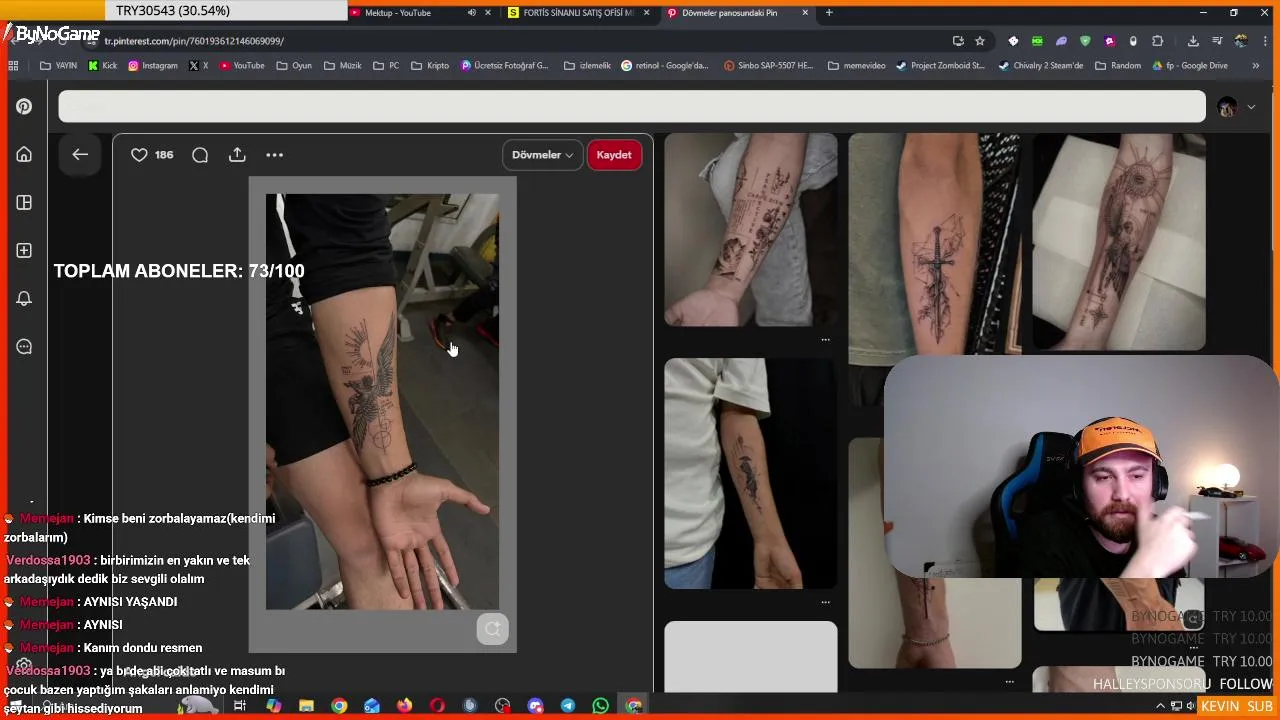Select the Dövmeler panosundaki Pin tab

tap(730, 13)
